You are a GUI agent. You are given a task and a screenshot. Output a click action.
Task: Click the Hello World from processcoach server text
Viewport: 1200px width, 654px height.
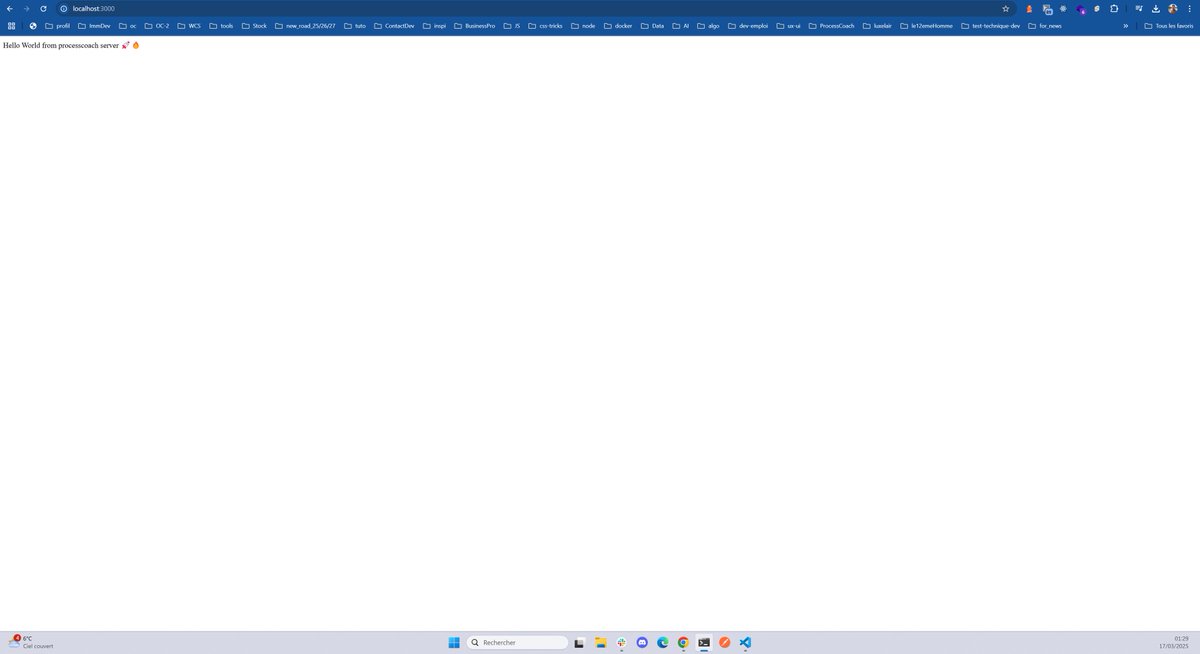[x=61, y=46]
